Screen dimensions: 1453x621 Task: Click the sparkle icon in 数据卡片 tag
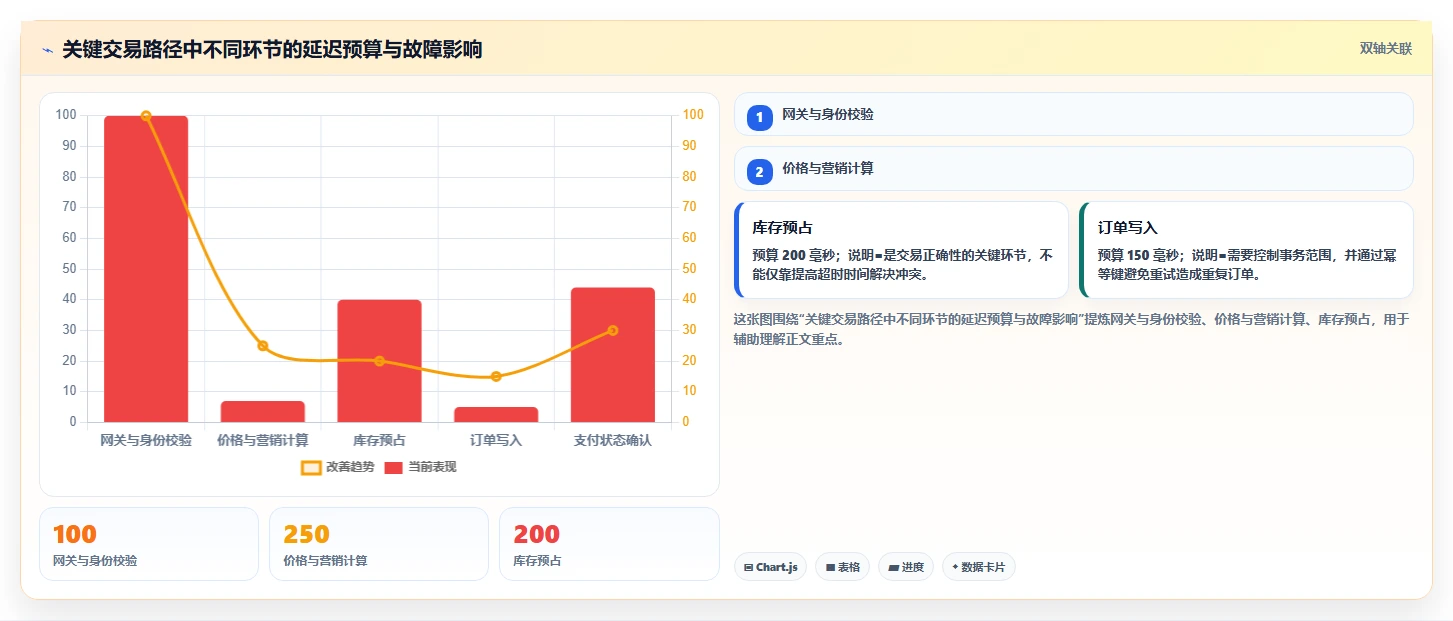[955, 567]
